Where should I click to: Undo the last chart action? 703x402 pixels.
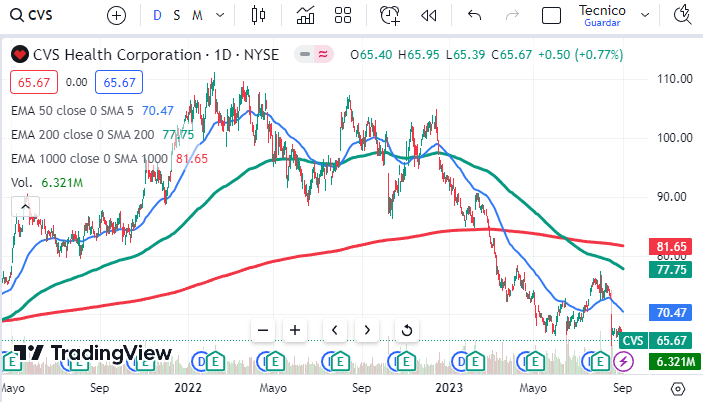(x=474, y=16)
